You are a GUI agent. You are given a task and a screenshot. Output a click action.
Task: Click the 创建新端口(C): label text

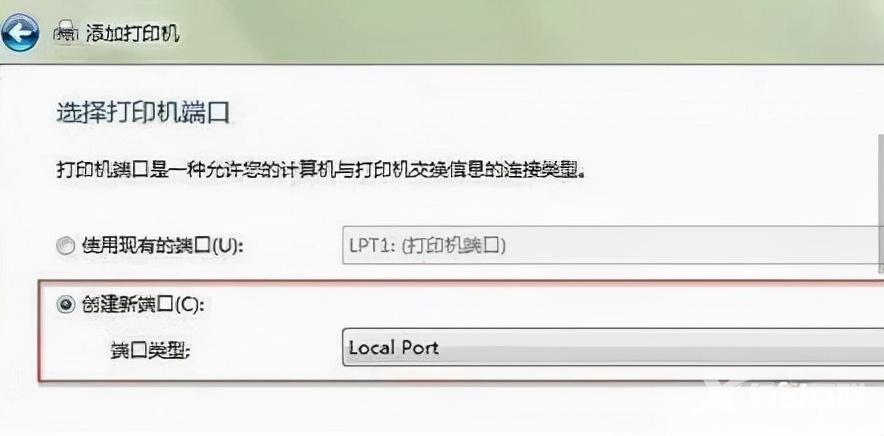pyautogui.click(x=143, y=305)
